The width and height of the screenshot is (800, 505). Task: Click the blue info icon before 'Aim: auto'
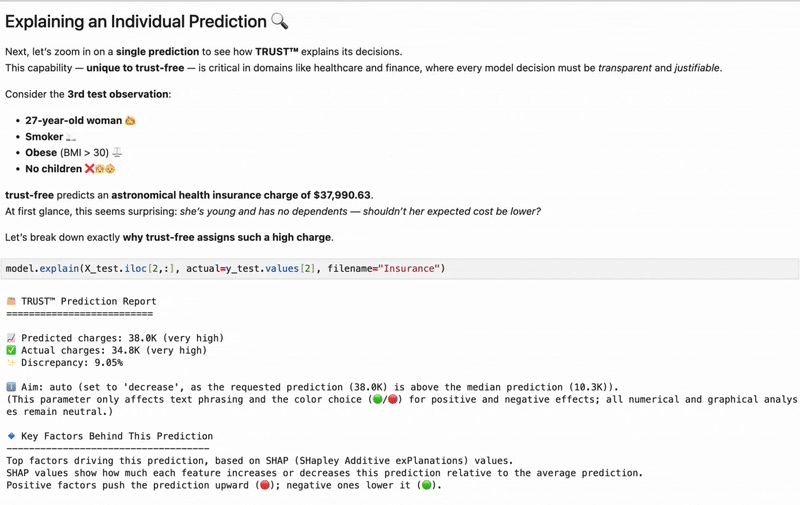click(11, 387)
